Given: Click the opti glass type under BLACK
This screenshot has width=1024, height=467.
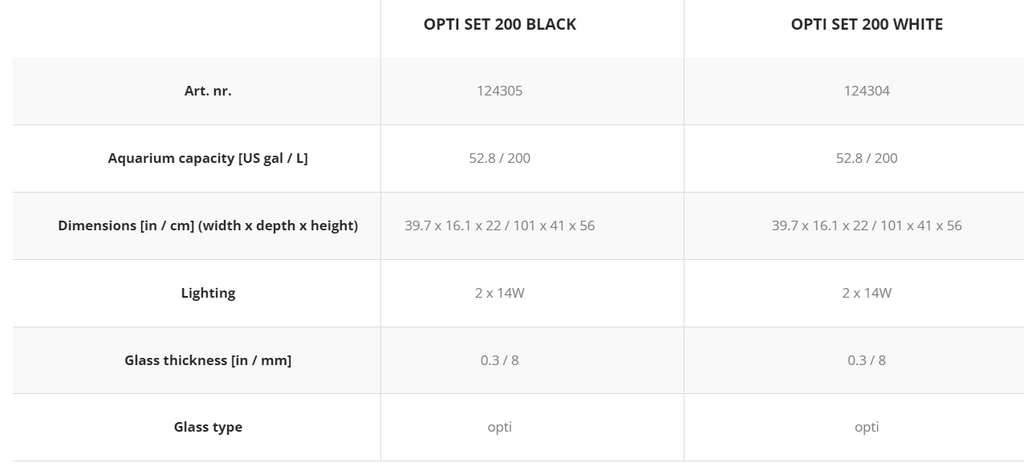Looking at the screenshot, I should pos(500,427).
